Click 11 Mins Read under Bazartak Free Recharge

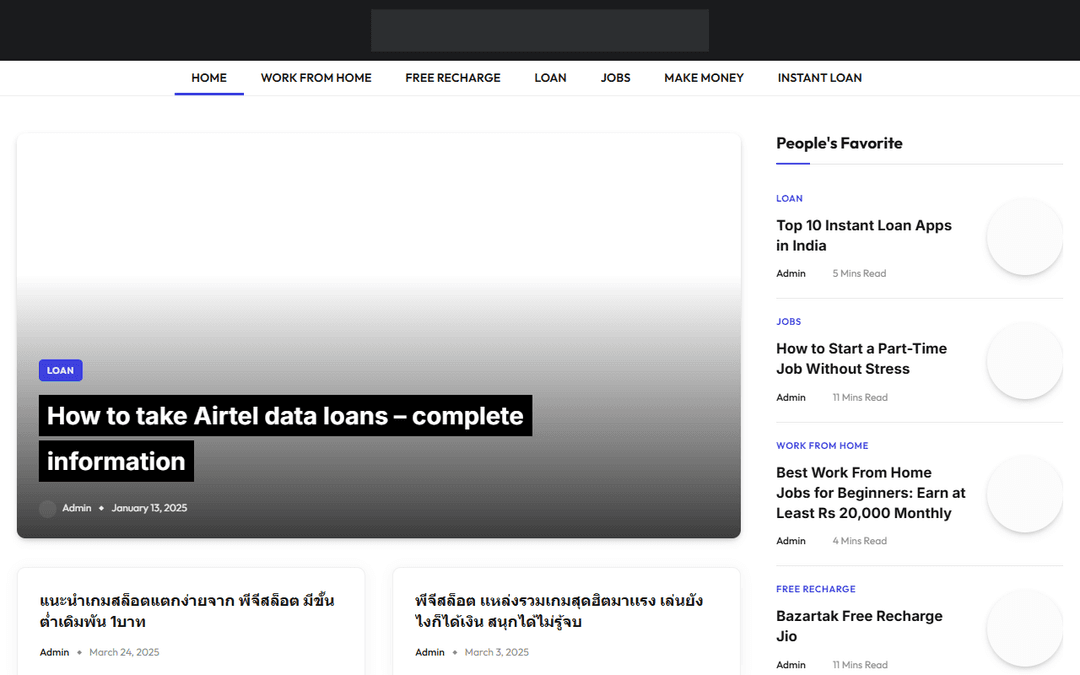[860, 665]
